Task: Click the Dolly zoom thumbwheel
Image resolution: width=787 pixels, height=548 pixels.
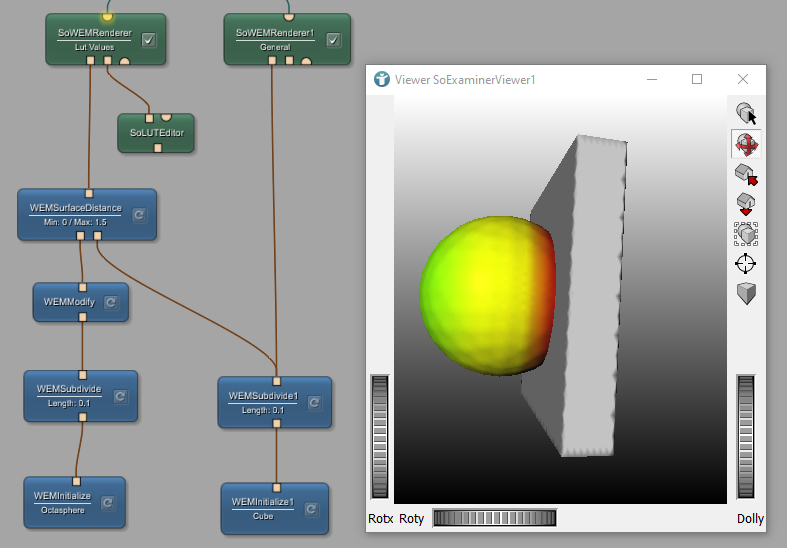Action: tap(746, 436)
